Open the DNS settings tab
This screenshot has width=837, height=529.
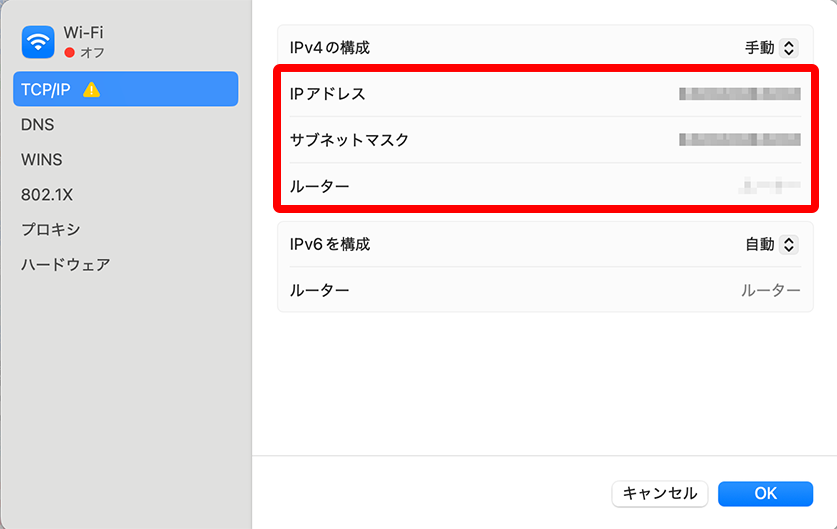[x=38, y=125]
